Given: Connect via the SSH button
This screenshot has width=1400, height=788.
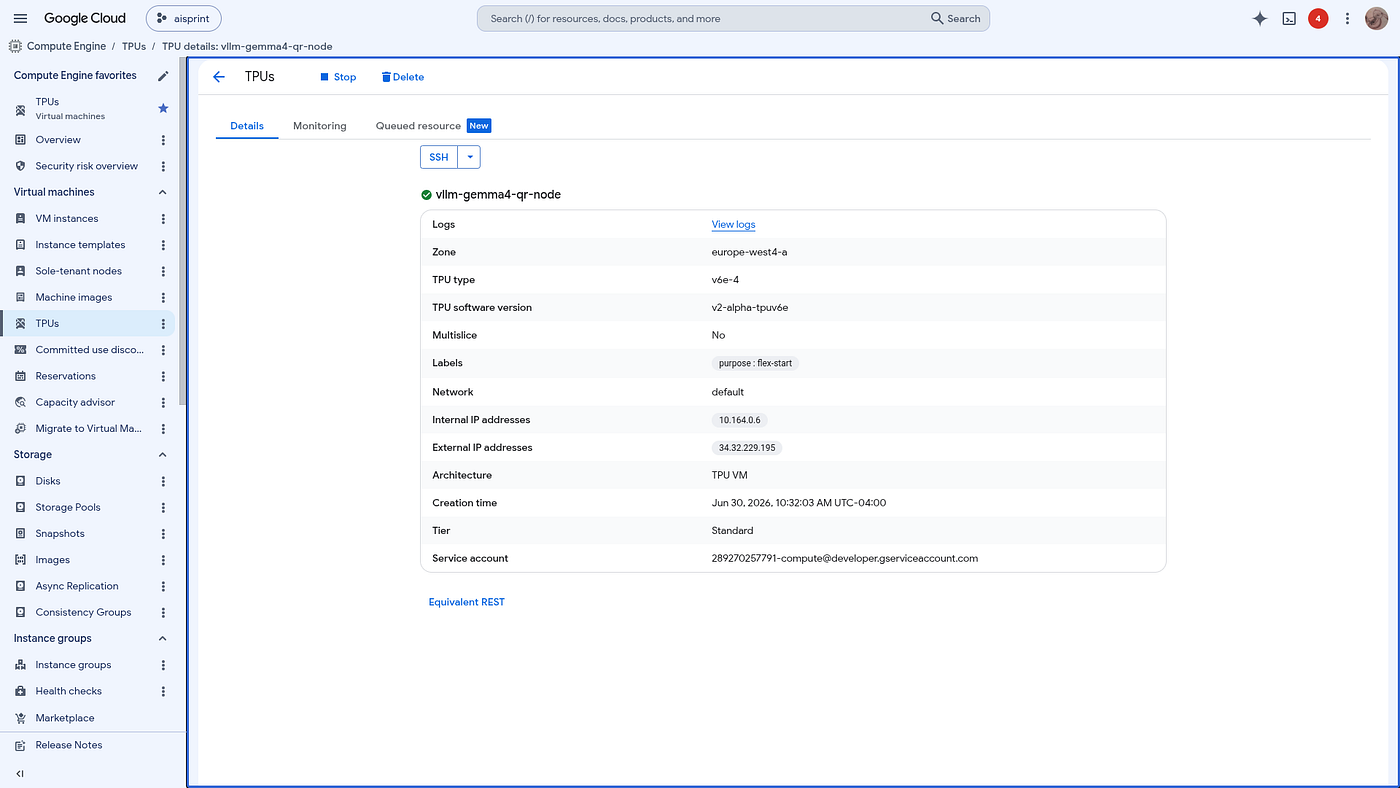Looking at the screenshot, I should click(x=439, y=157).
